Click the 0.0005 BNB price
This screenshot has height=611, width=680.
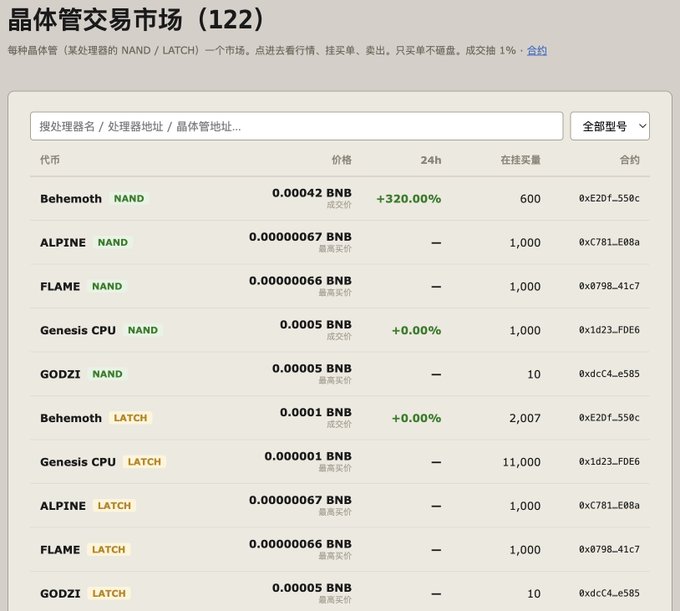coord(316,324)
